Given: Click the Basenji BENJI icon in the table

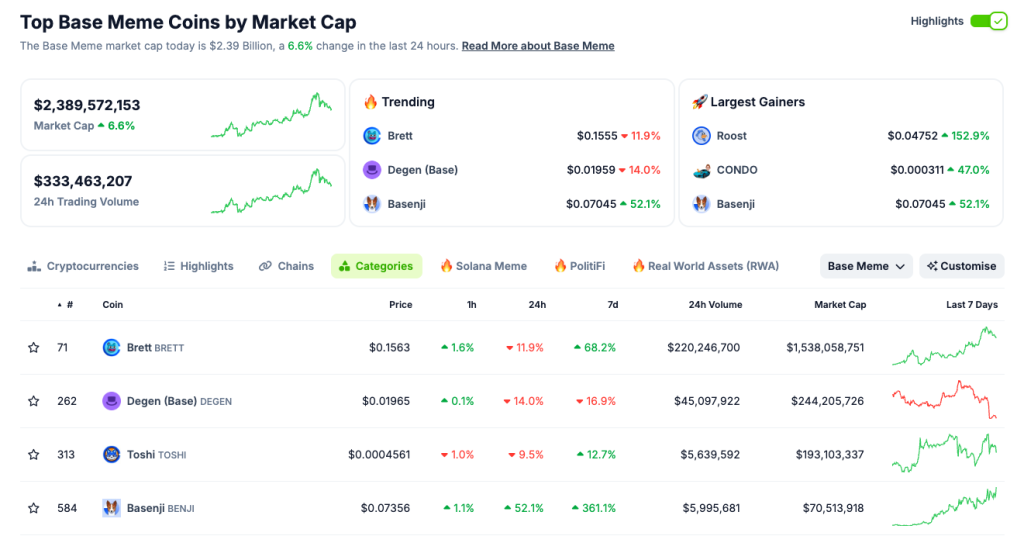Looking at the screenshot, I should 111,508.
